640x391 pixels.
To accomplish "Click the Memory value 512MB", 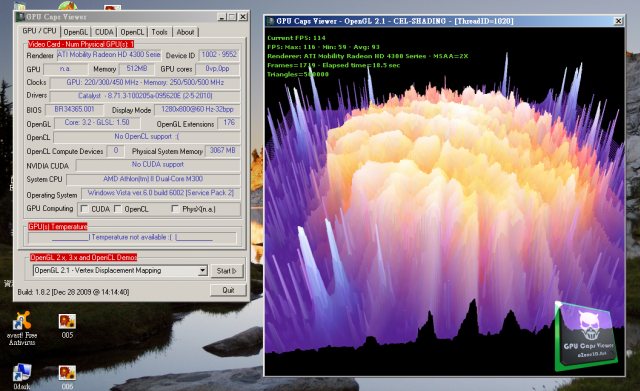I will [x=137, y=69].
